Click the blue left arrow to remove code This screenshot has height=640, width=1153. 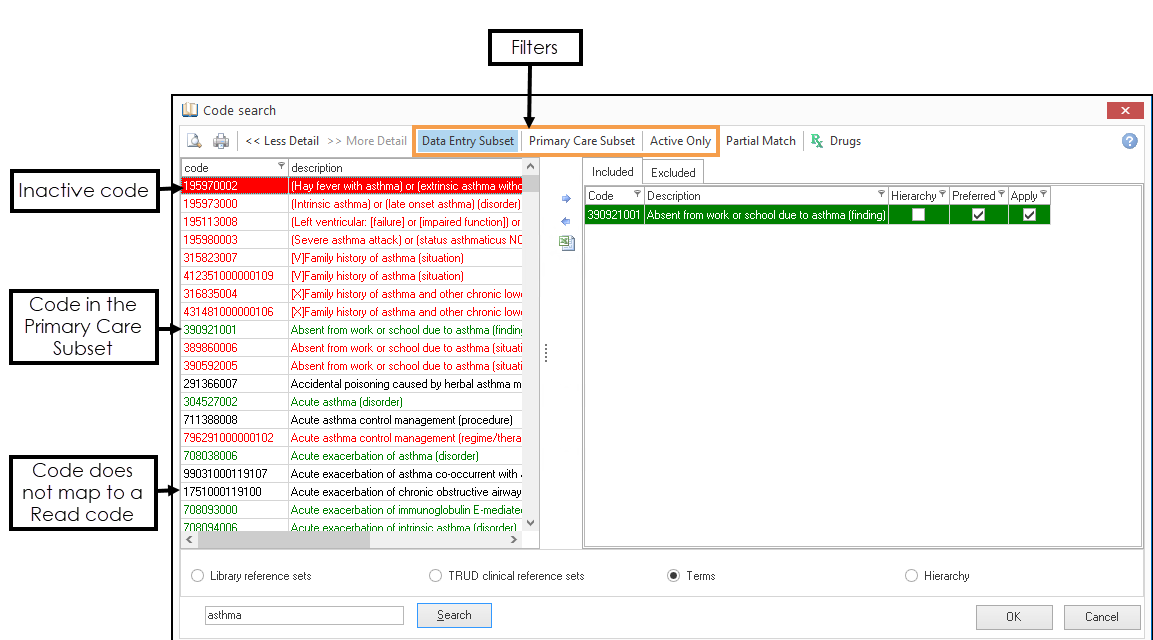coord(566,221)
